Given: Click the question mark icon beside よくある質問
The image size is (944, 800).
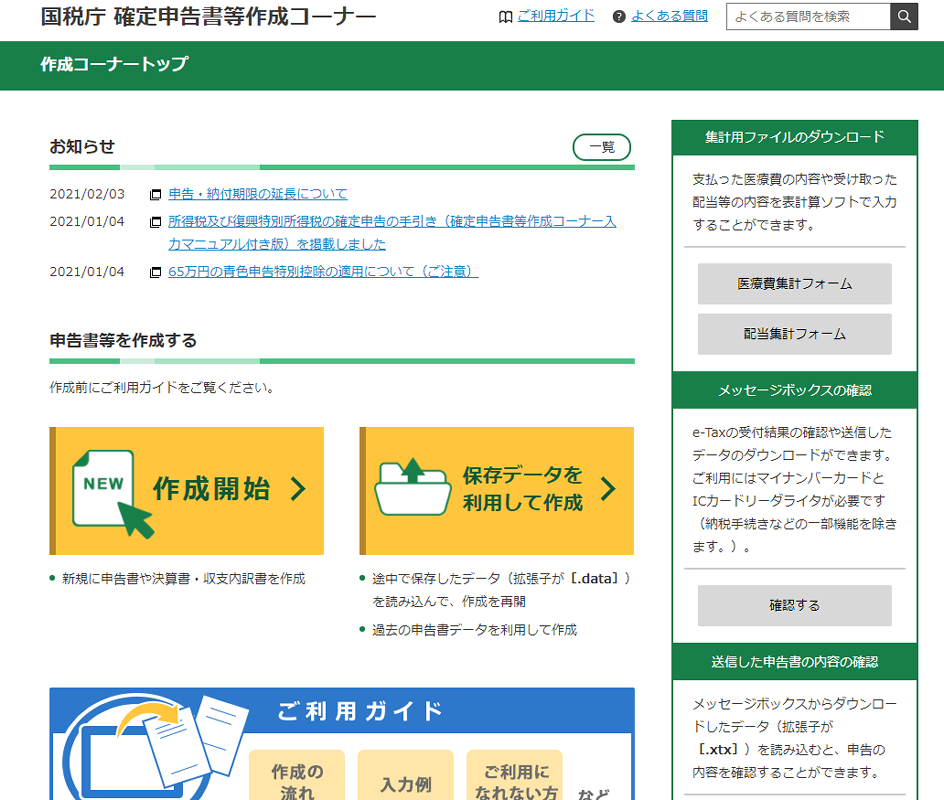Looking at the screenshot, I should pyautogui.click(x=619, y=16).
